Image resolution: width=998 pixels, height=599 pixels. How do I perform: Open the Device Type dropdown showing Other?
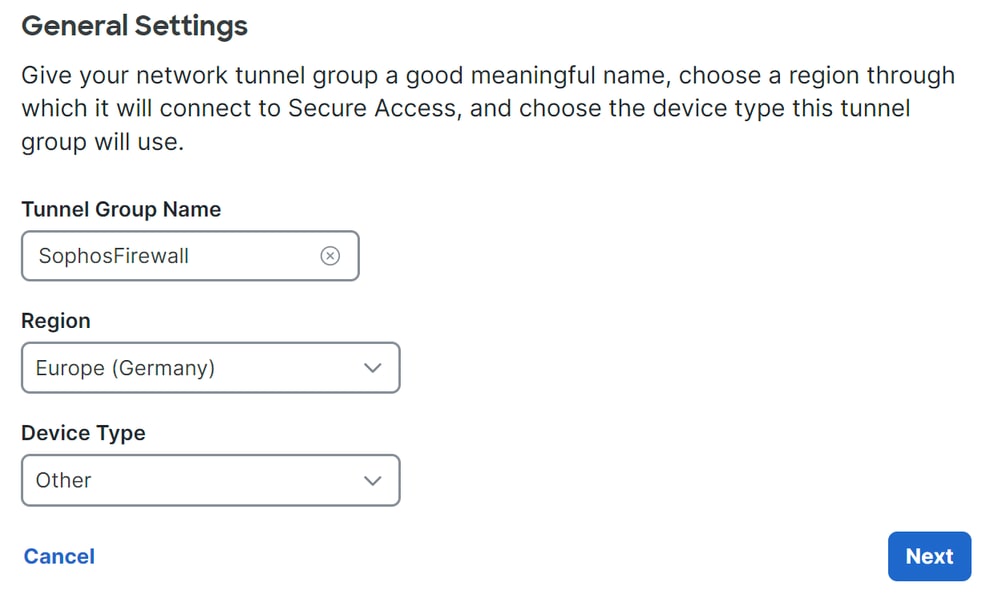tap(211, 481)
